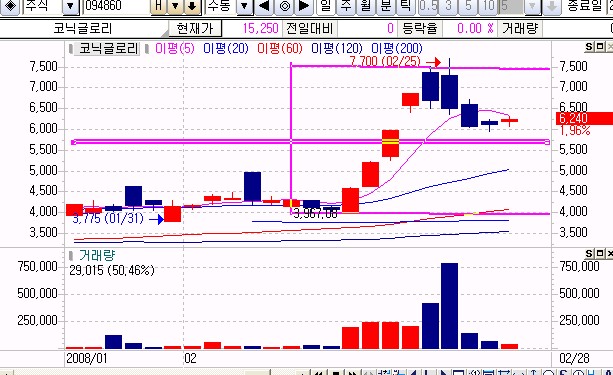The width and height of the screenshot is (613, 375).
Task: Open the 수동 mode dropdown
Action: point(244,6)
